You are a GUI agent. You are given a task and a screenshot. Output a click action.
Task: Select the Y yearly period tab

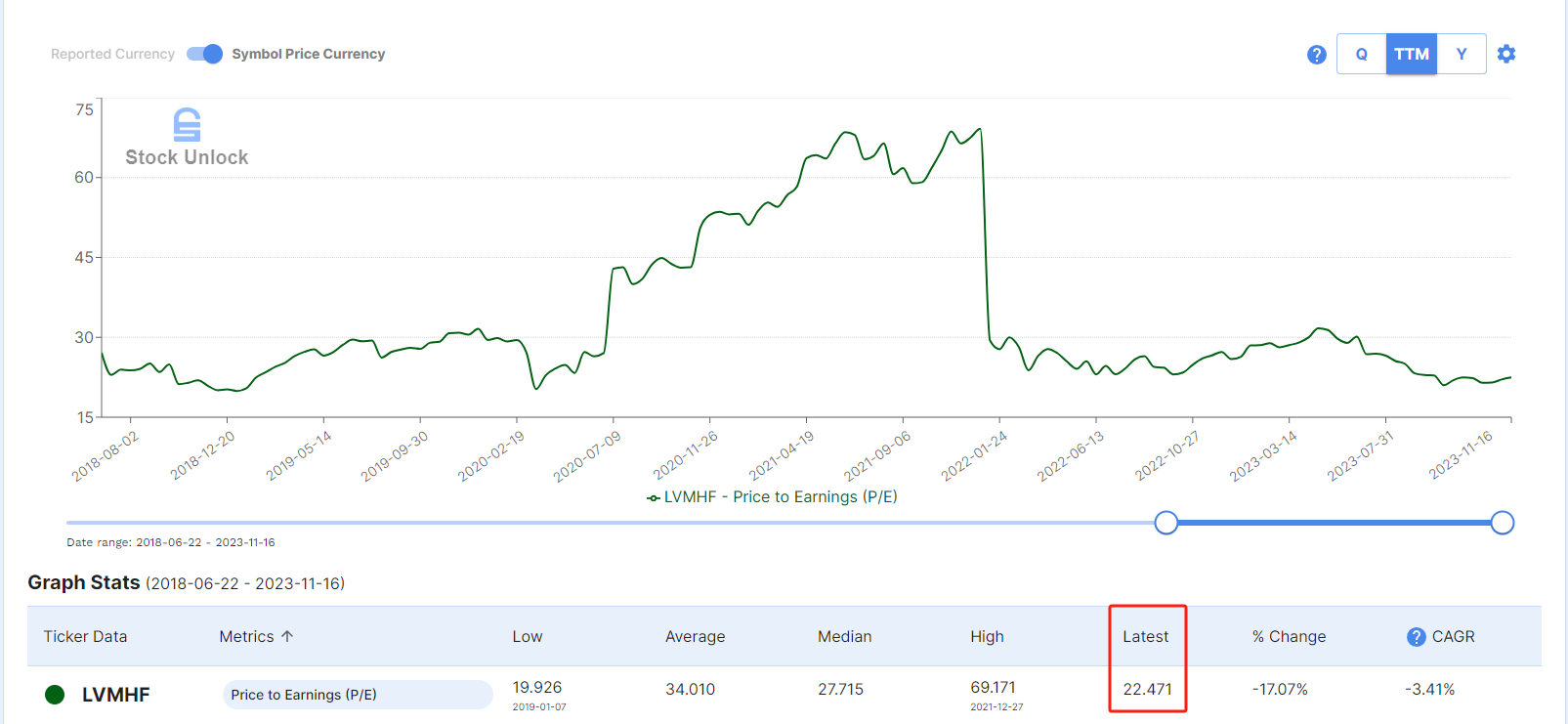click(x=1462, y=54)
